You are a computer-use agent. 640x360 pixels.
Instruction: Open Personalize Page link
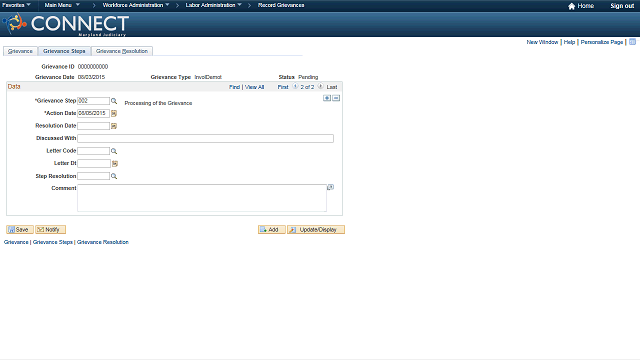(x=602, y=42)
